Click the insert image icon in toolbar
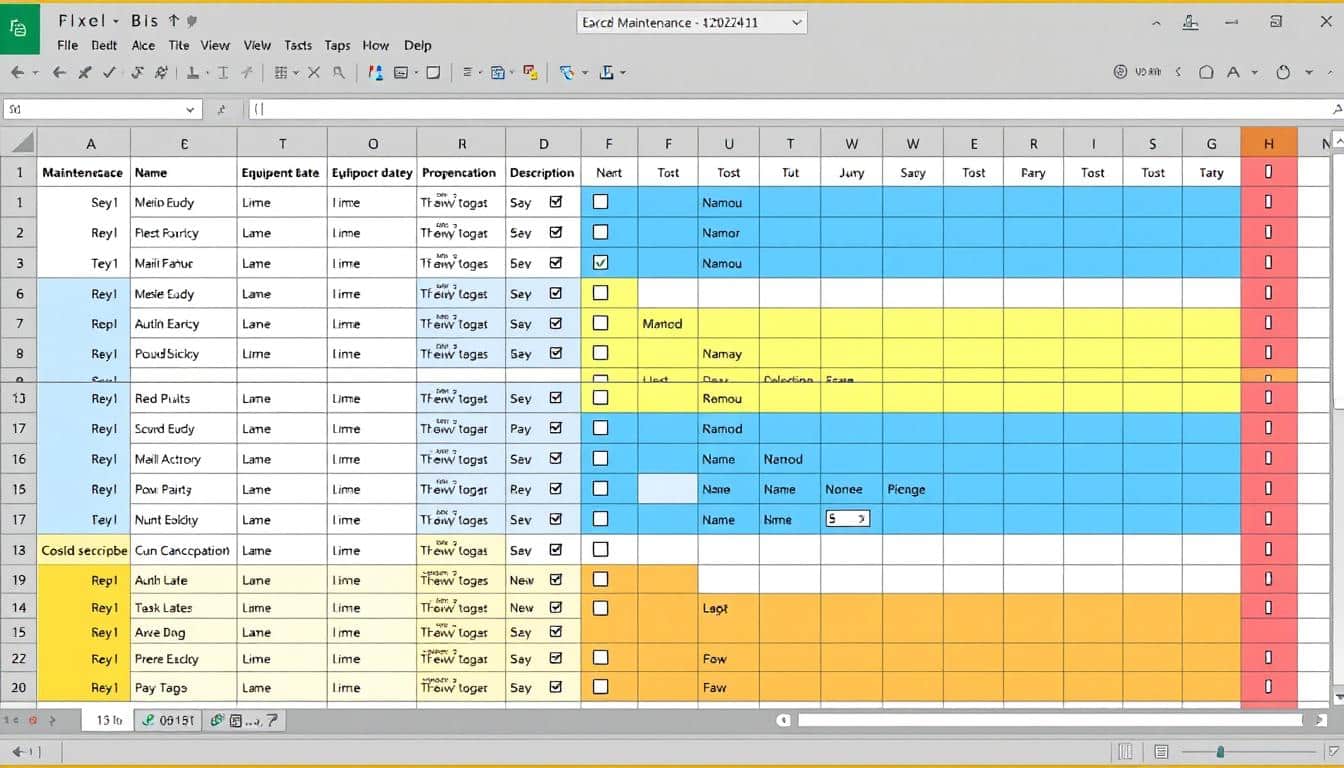Screen dimensions: 1344x768 401,73
